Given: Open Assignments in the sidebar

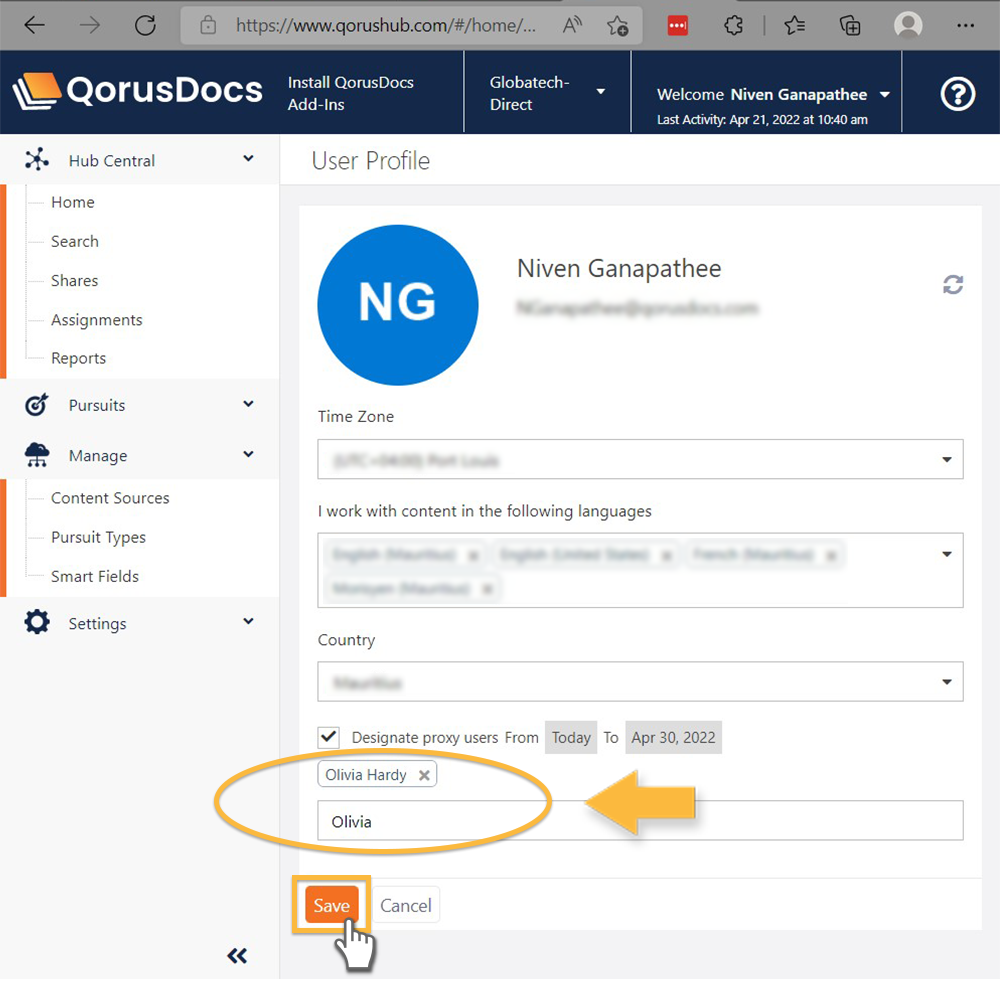Looking at the screenshot, I should tap(97, 320).
